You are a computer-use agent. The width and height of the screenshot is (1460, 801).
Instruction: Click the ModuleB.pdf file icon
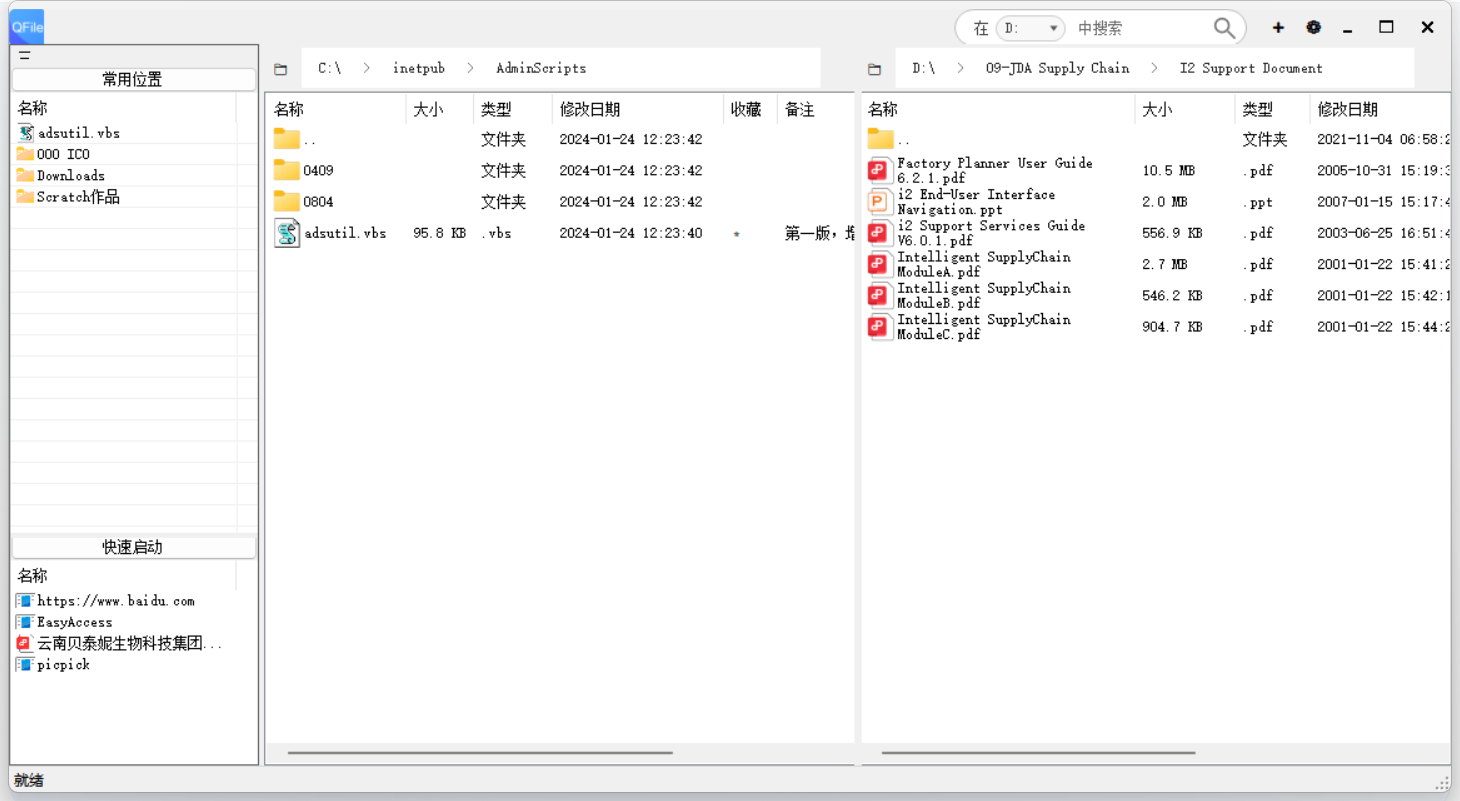coord(879,295)
